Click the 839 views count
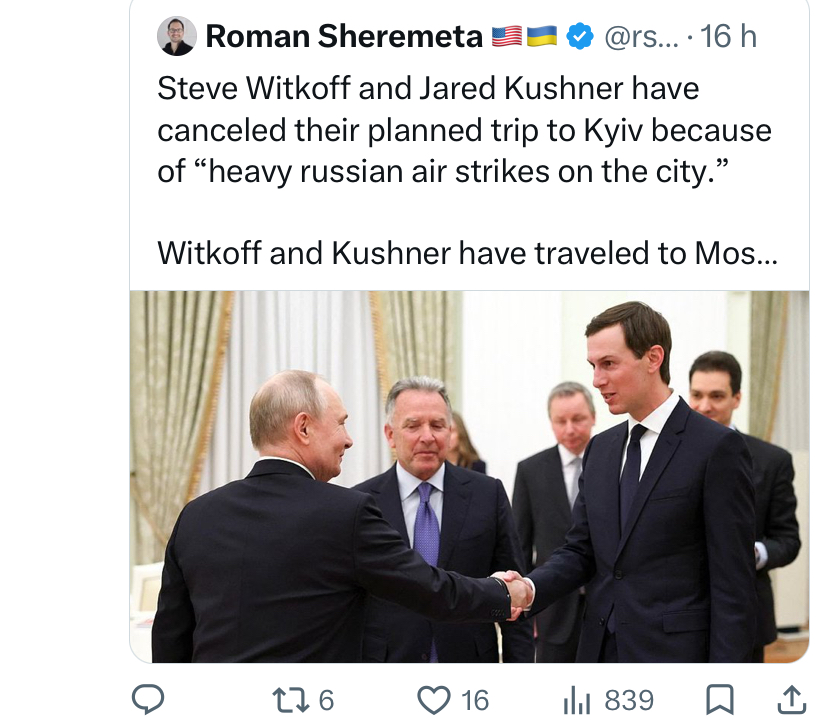Image resolution: width=828 pixels, height=725 pixels. 629,701
